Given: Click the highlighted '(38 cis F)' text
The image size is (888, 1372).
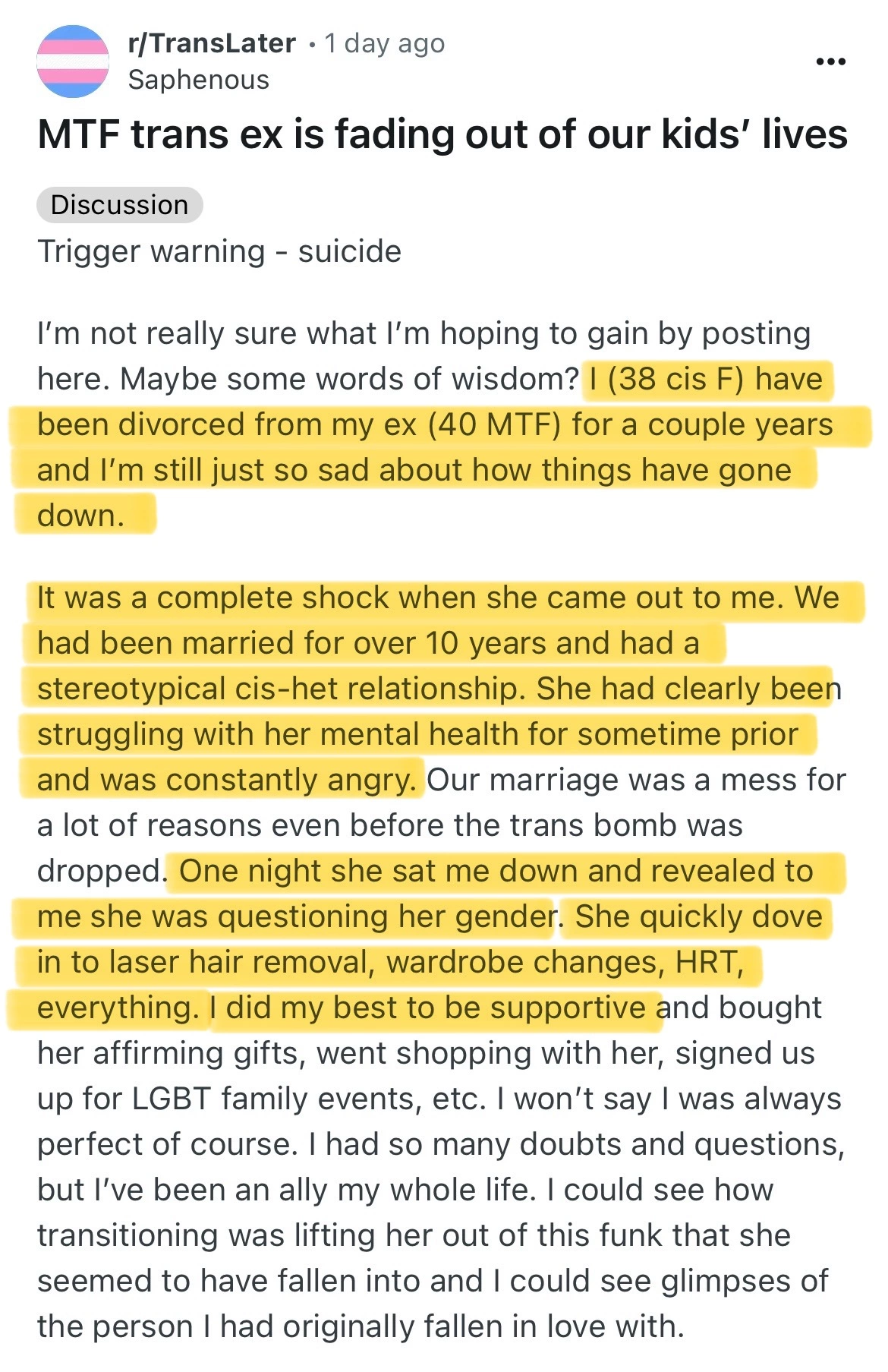Looking at the screenshot, I should pyautogui.click(x=681, y=379).
